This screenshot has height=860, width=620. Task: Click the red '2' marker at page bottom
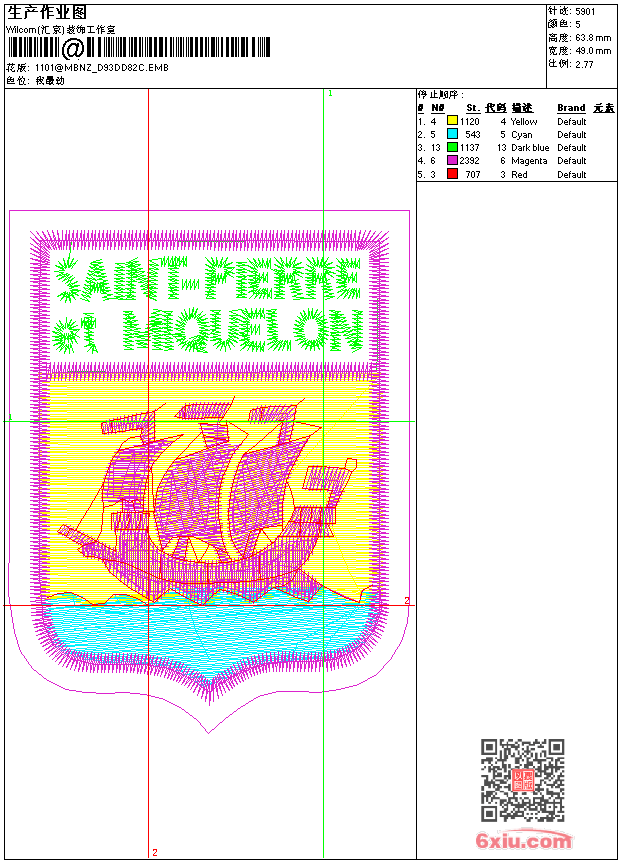[155, 852]
